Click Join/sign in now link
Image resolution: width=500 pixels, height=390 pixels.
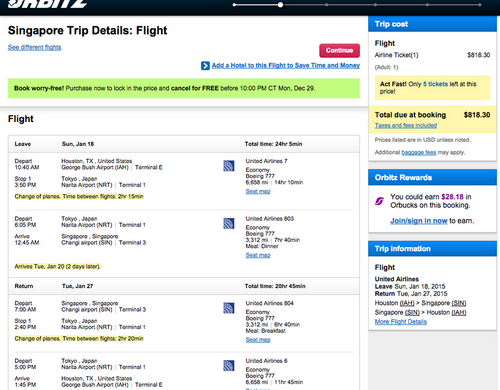[419, 221]
